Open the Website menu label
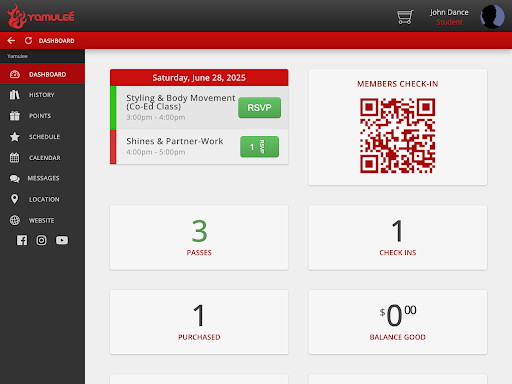The image size is (512, 384). point(41,220)
